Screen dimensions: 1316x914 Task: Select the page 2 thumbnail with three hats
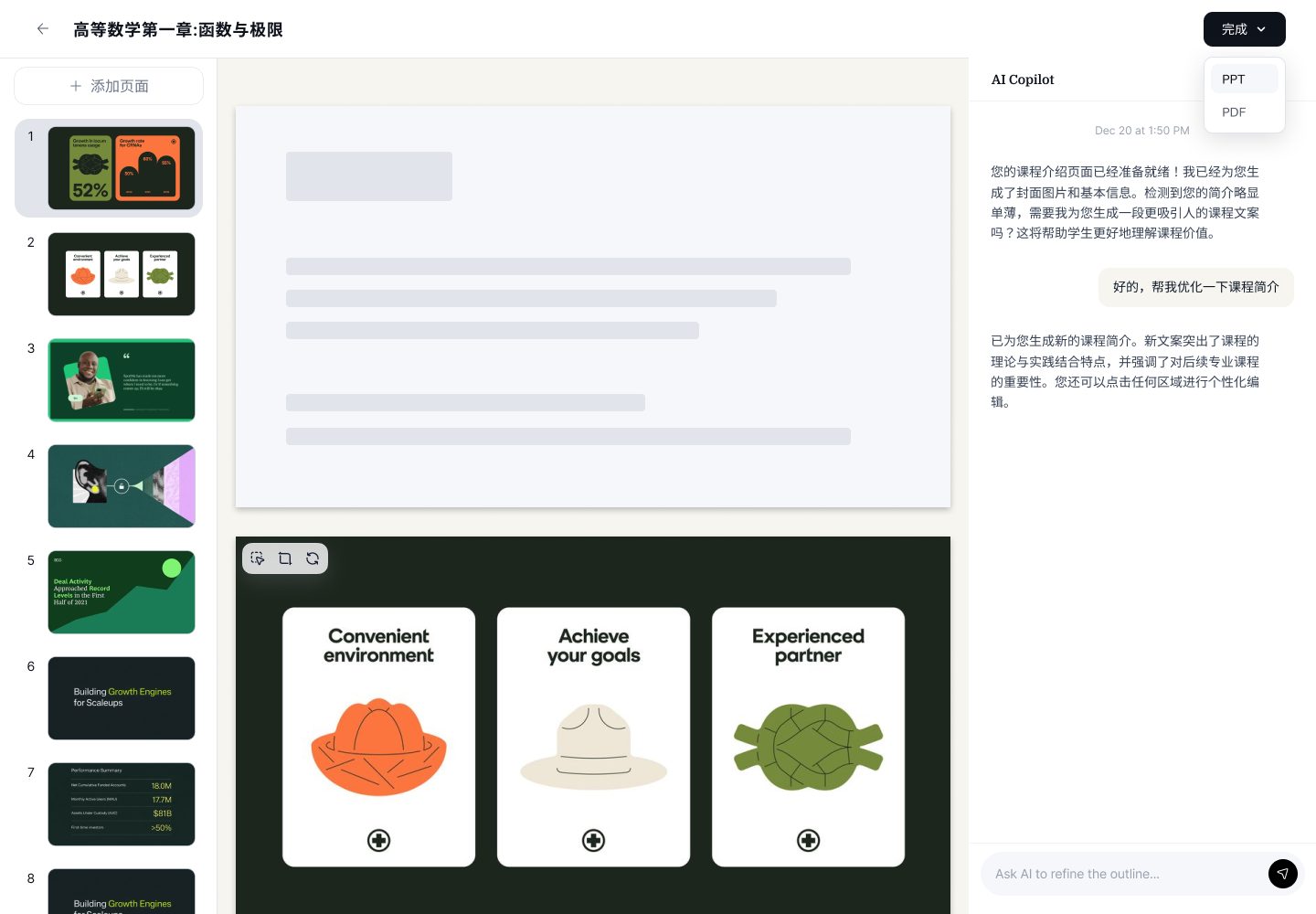[x=122, y=274]
